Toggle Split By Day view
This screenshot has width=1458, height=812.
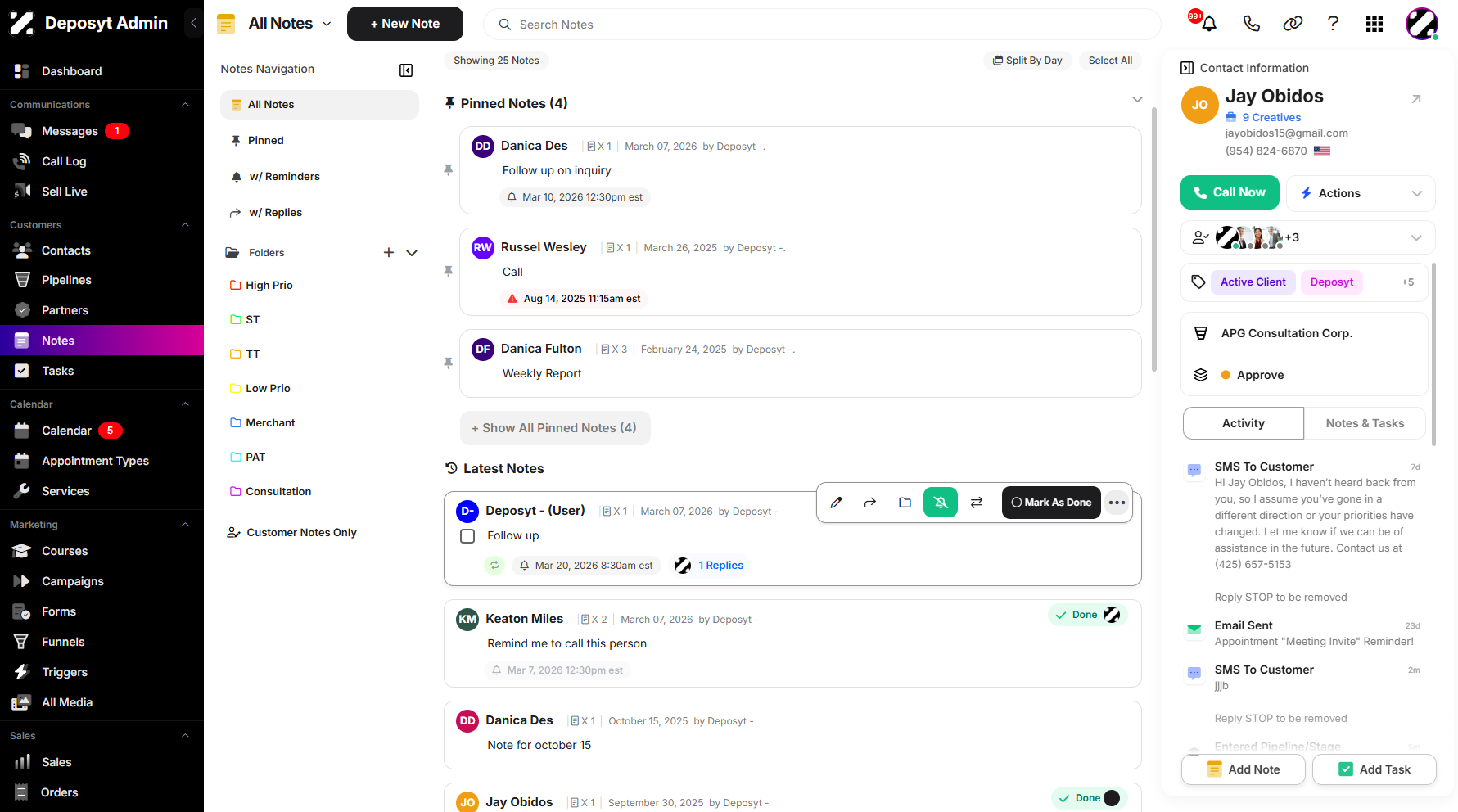click(1027, 61)
